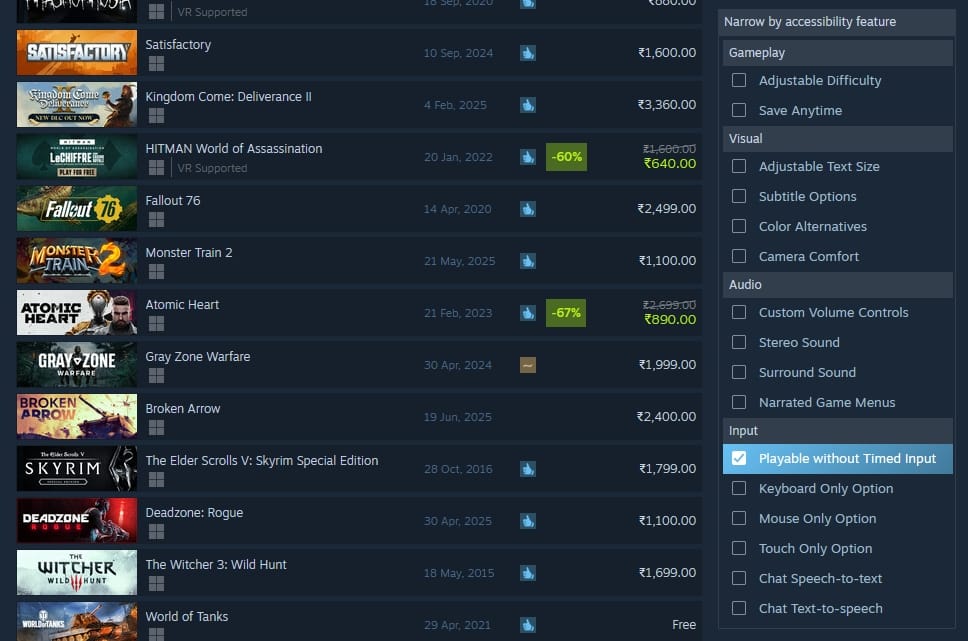Click the Windows icon under The Witcher 3
The width and height of the screenshot is (968, 641).
pos(156,583)
